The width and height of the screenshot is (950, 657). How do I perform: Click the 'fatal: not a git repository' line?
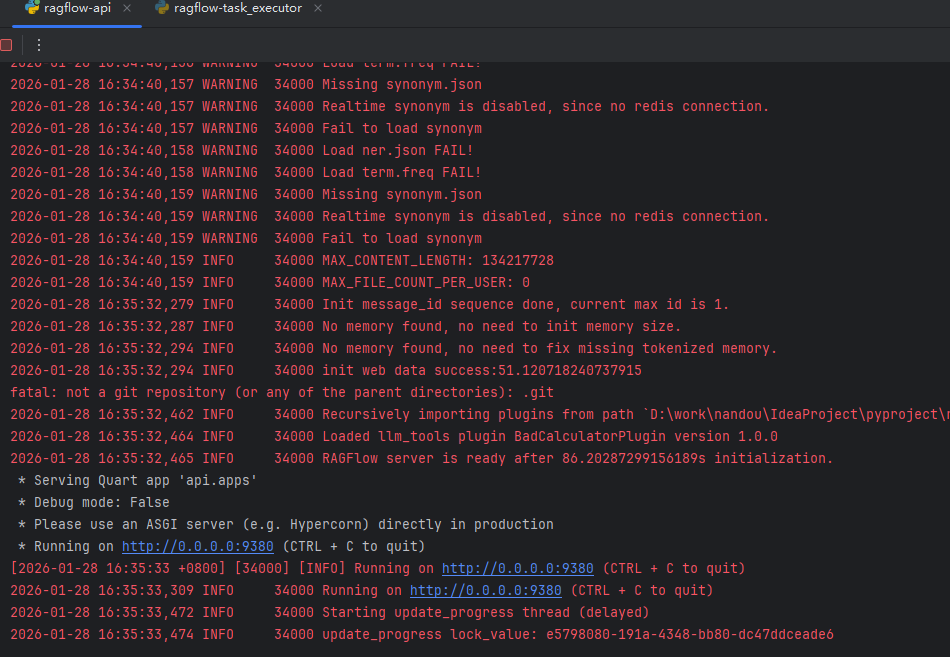click(x=282, y=392)
